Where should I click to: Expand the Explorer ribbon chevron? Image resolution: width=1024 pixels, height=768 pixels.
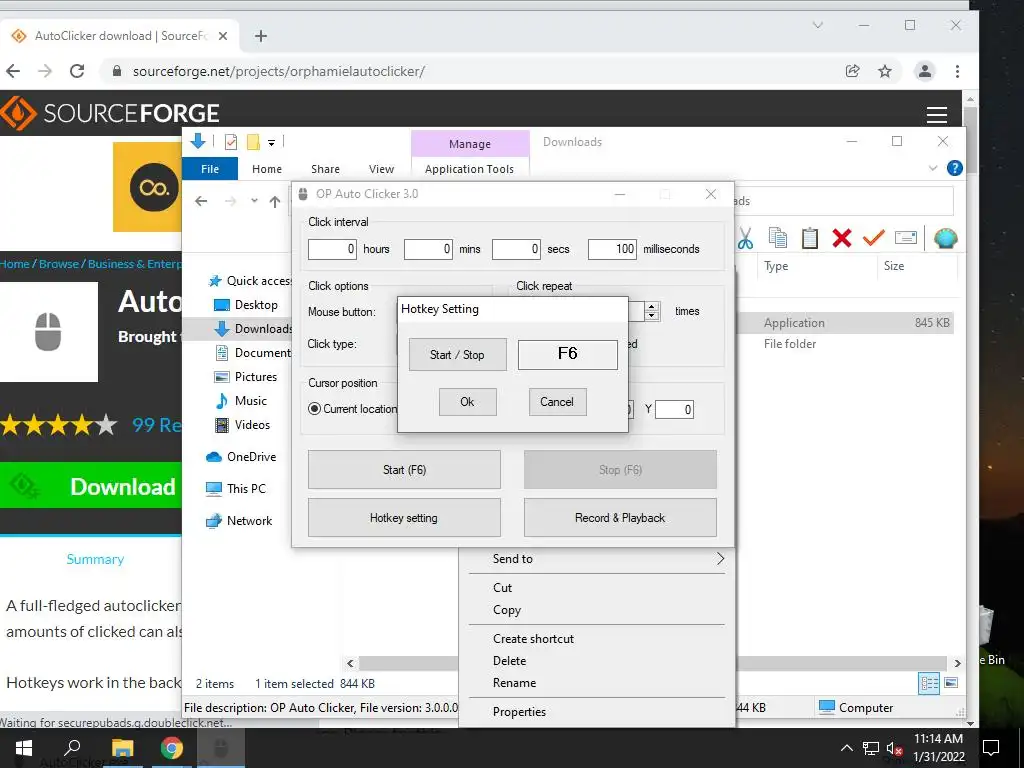point(933,168)
